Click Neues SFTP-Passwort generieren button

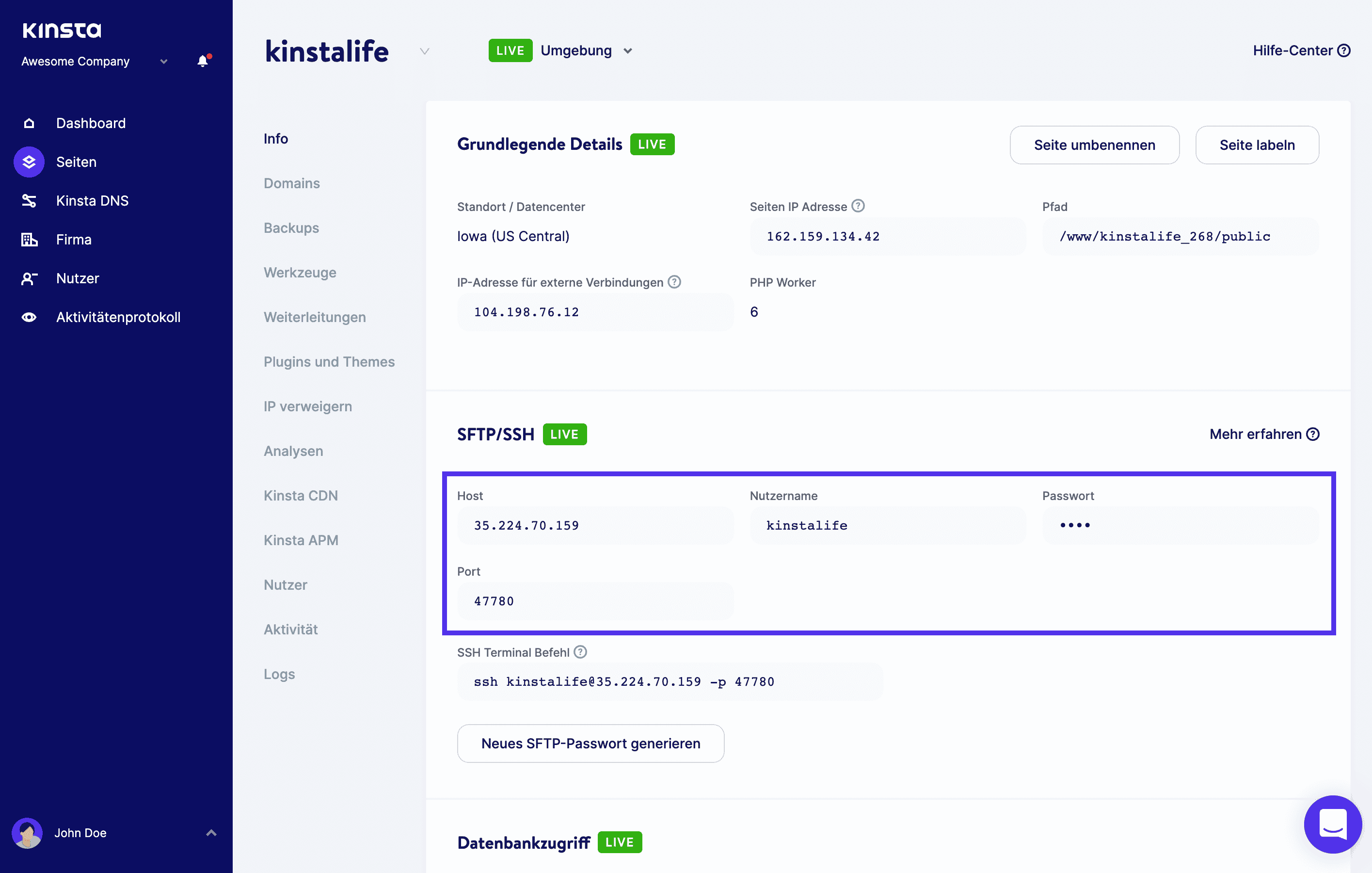tap(590, 743)
